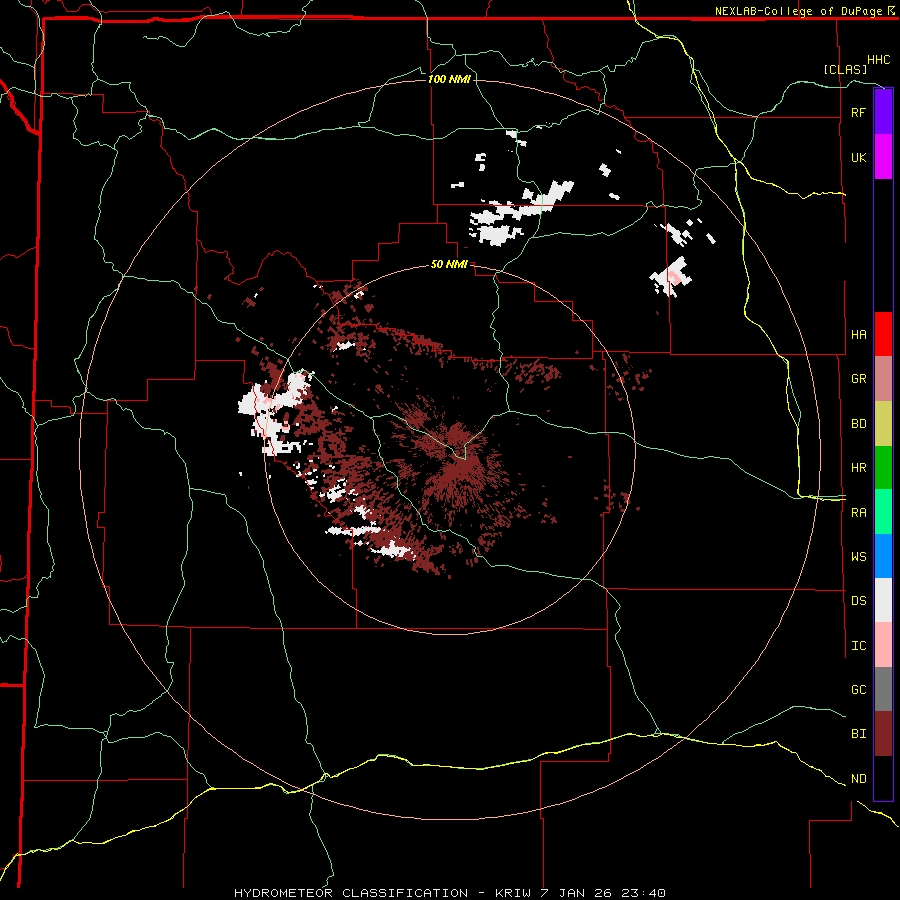Click the IC legend label
Image resolution: width=900 pixels, height=900 pixels.
click(x=858, y=646)
